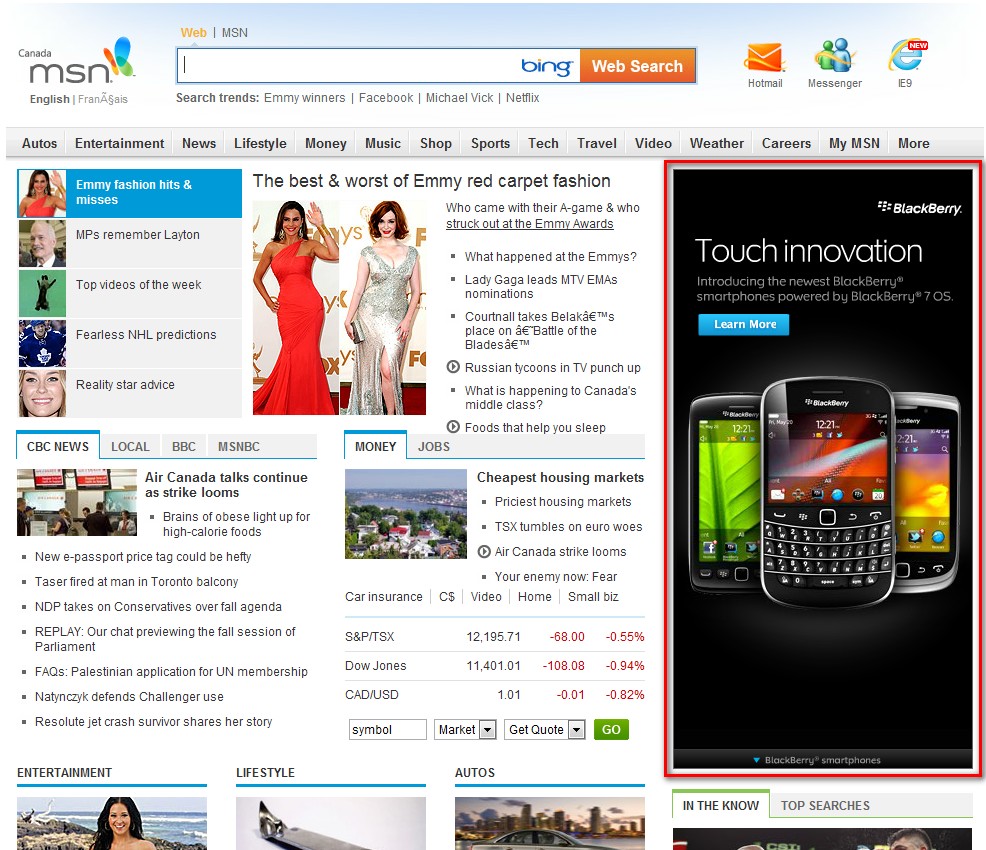Viewport: 986px width, 850px height.
Task: Open the Emmy winners search trend
Action: tap(304, 97)
